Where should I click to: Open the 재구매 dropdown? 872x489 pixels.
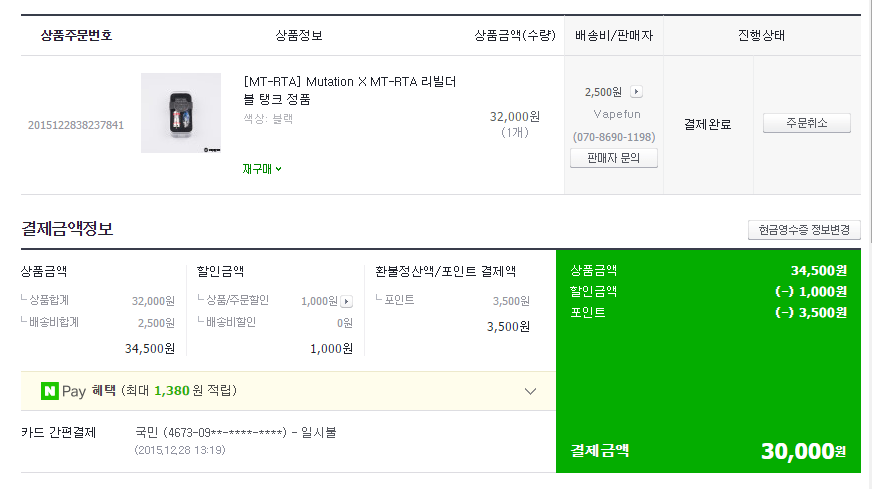pos(262,169)
